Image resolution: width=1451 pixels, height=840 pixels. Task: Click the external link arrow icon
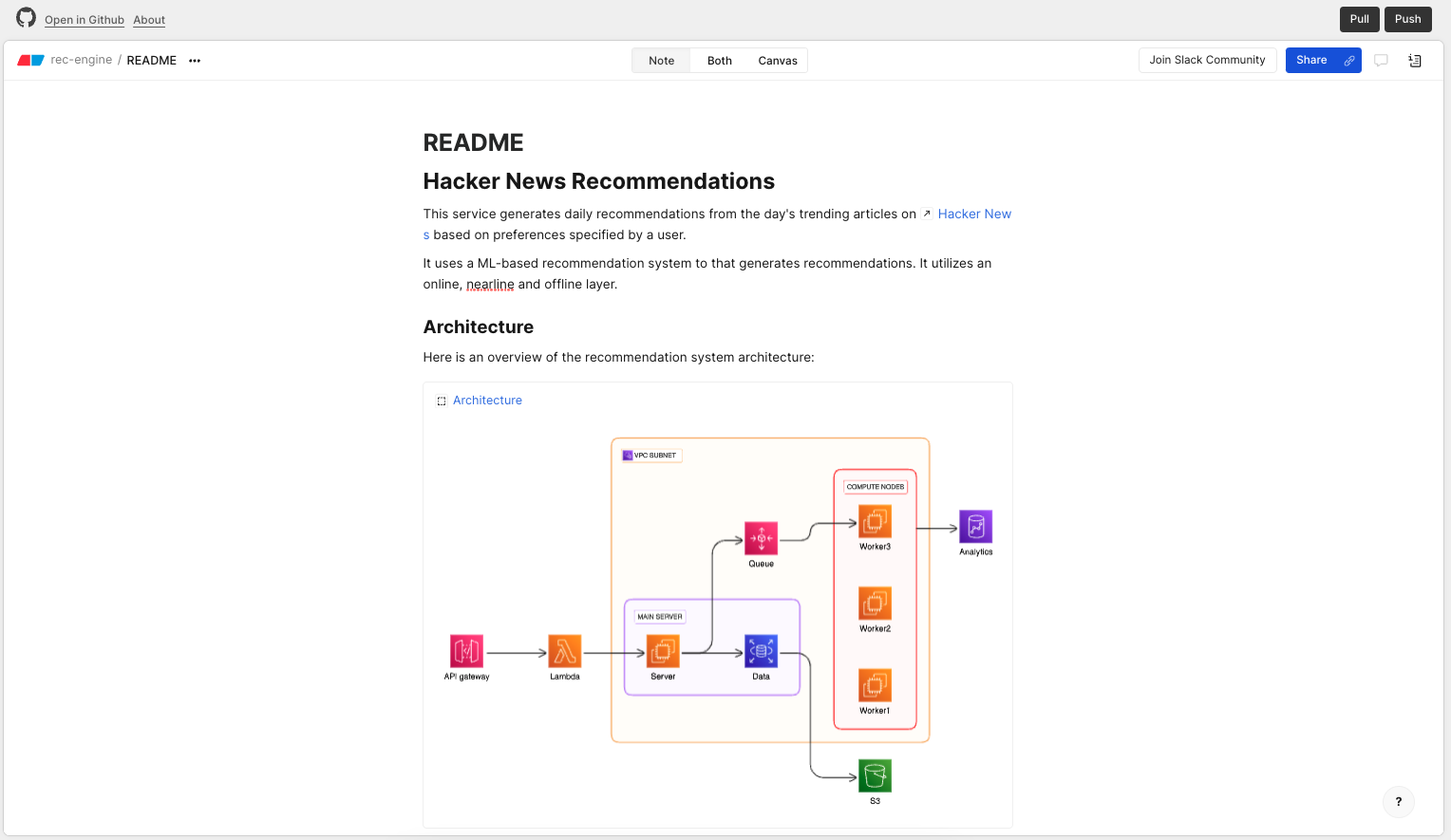tap(927, 214)
